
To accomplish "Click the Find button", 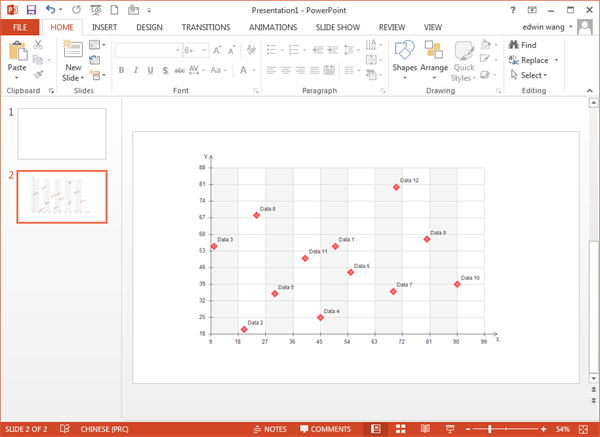I will point(522,45).
